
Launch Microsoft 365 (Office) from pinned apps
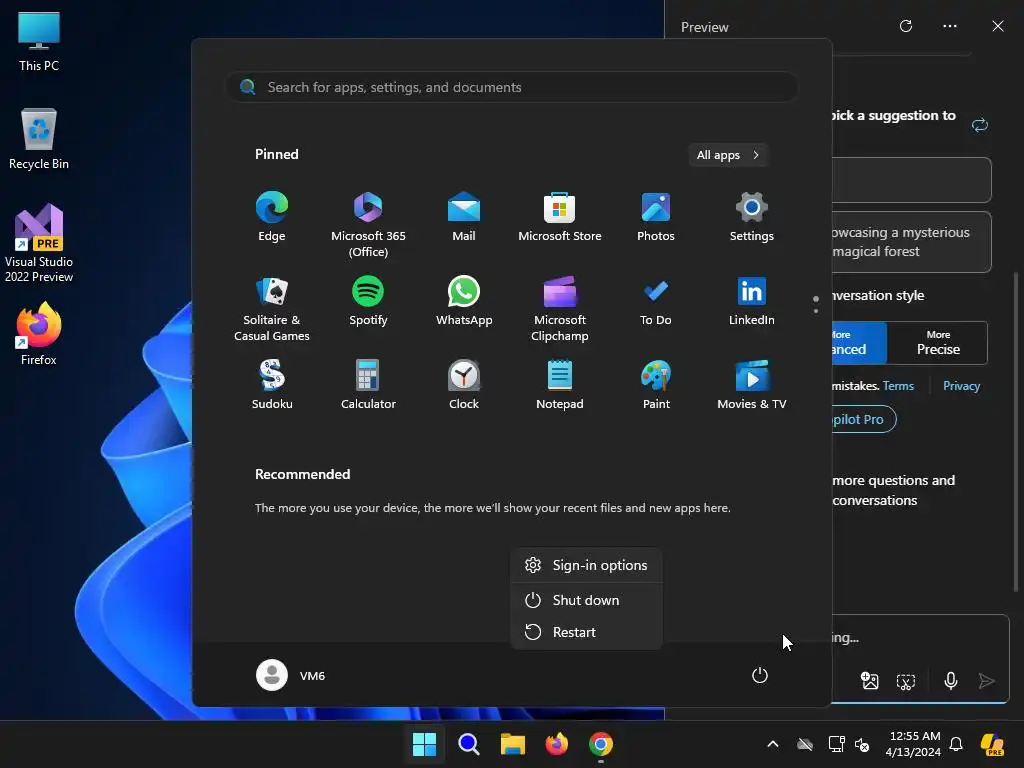(368, 225)
